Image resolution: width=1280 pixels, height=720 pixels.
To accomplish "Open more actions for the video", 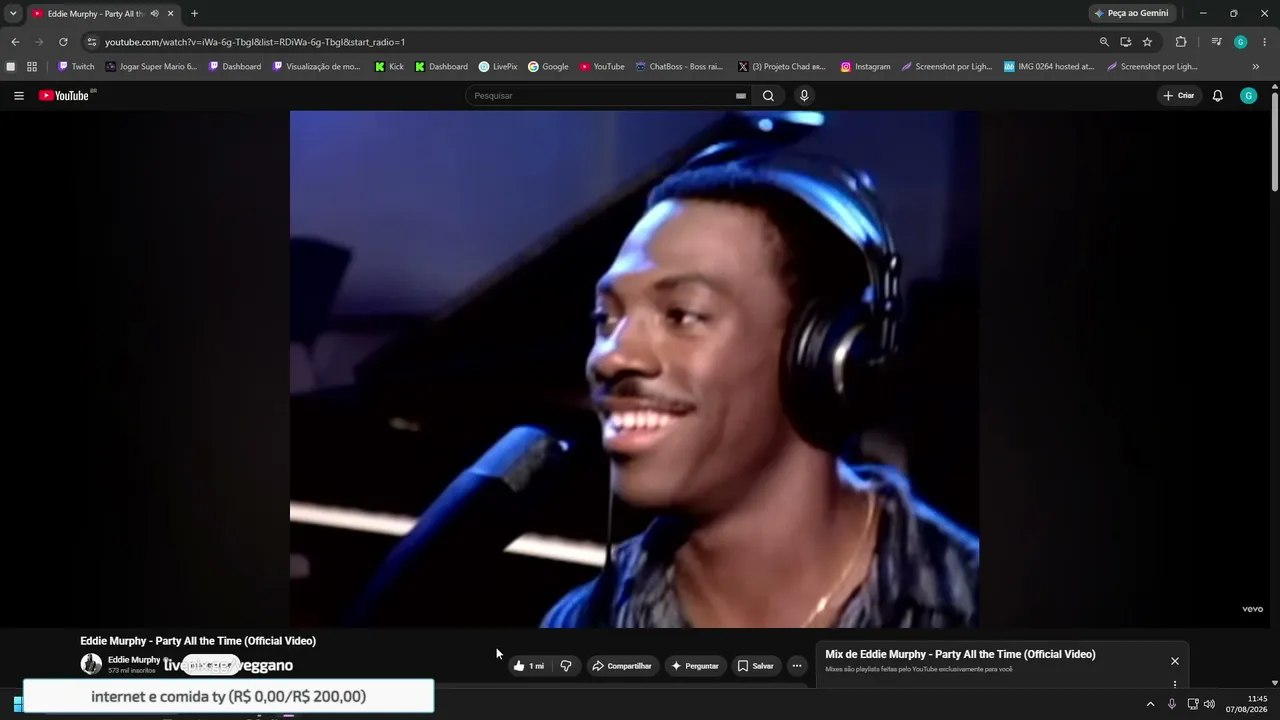I will (797, 666).
